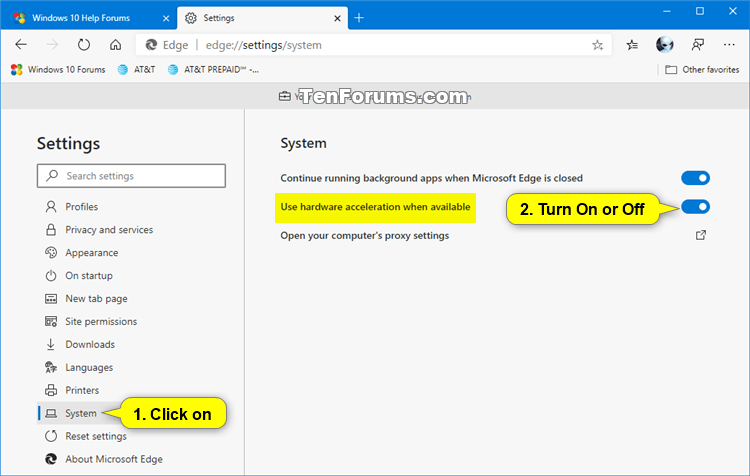Click the feedback icon in toolbar
750x476 pixels.
pos(697,45)
